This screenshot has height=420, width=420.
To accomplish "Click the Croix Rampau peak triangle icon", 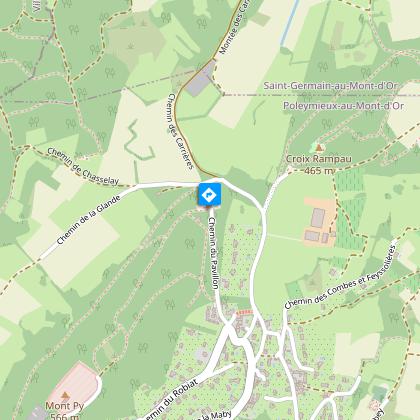I will click(319, 147).
